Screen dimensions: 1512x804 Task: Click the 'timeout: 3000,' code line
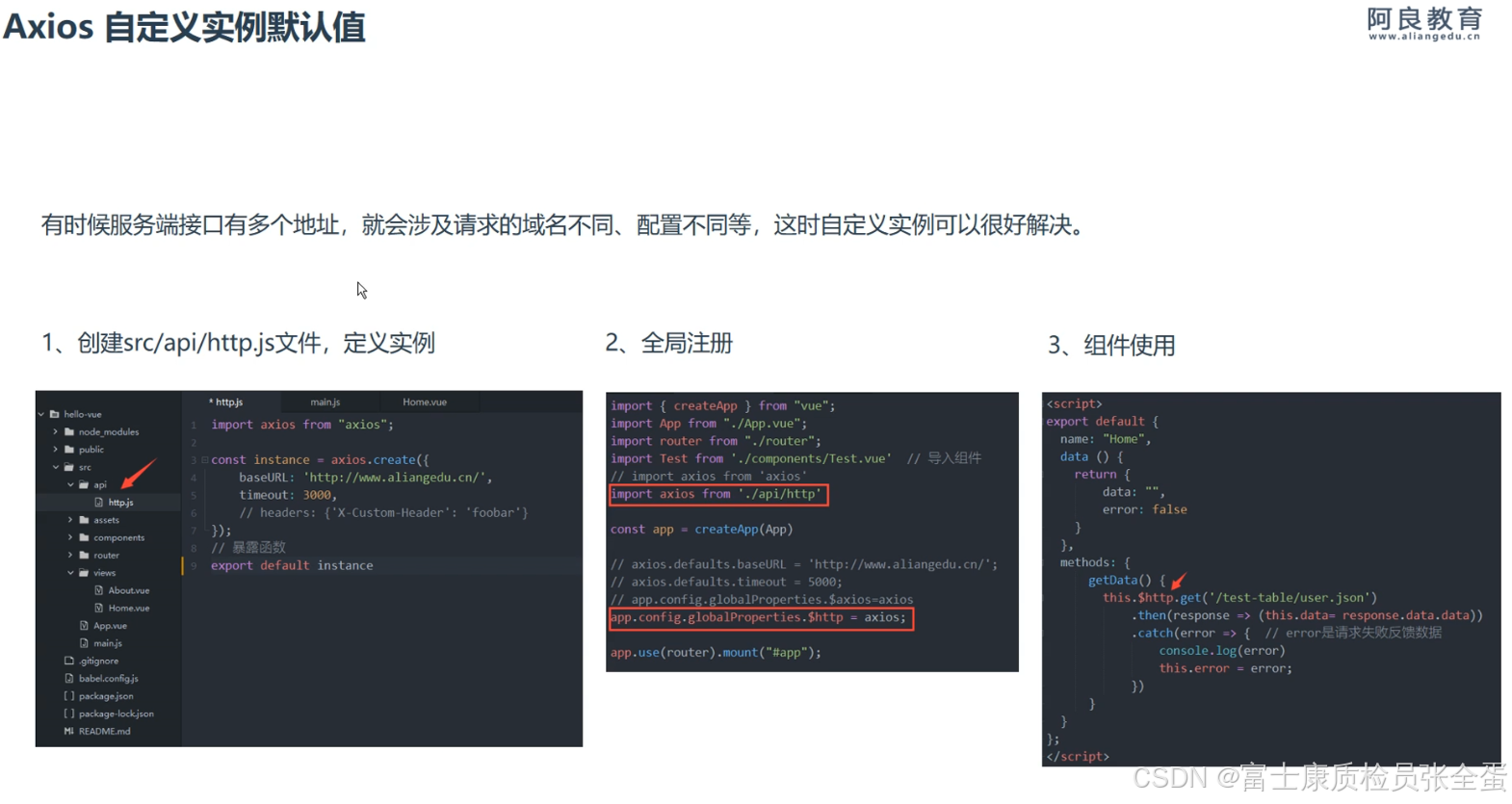pyautogui.click(x=288, y=495)
